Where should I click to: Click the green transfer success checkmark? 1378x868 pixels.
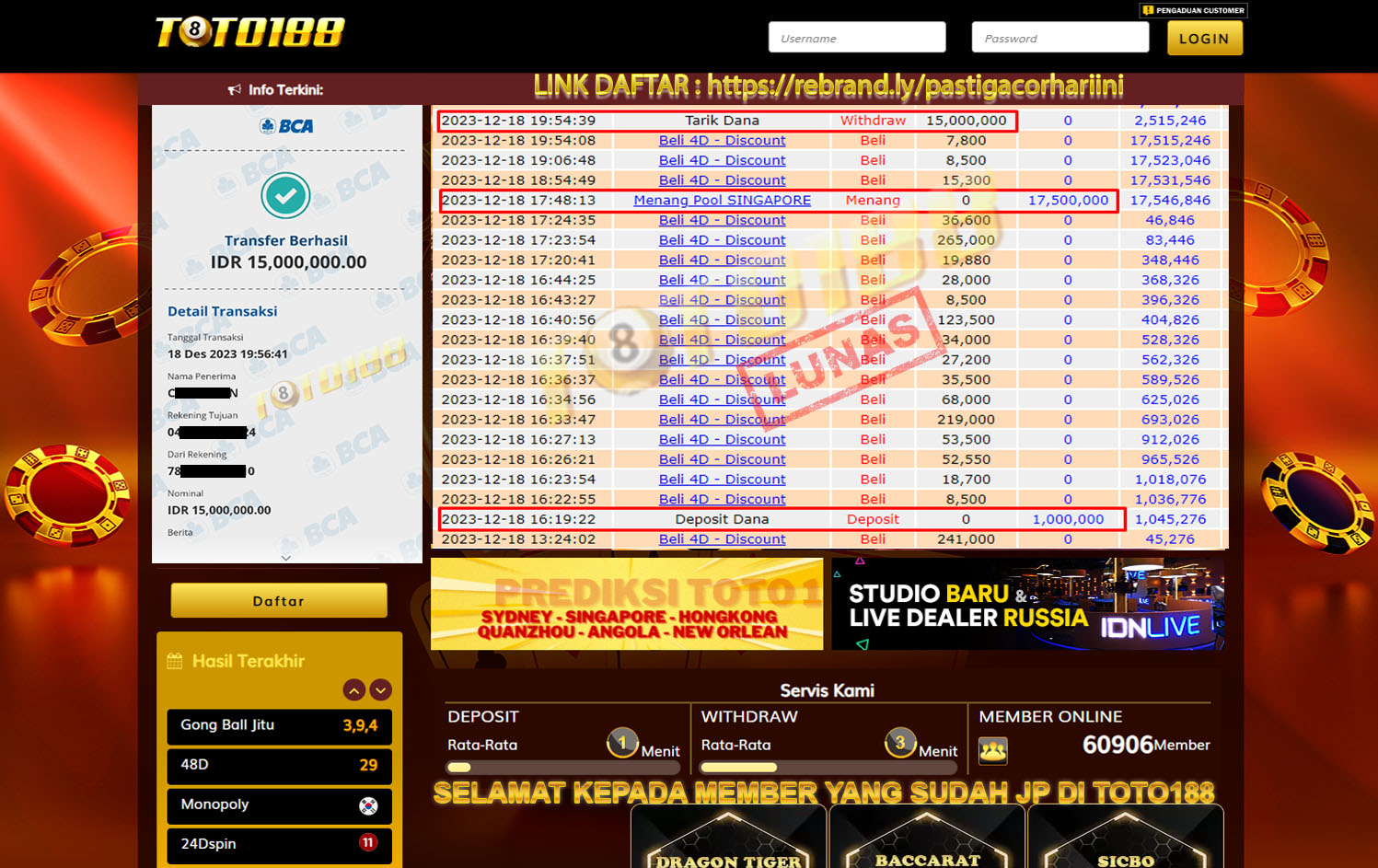tap(285, 195)
